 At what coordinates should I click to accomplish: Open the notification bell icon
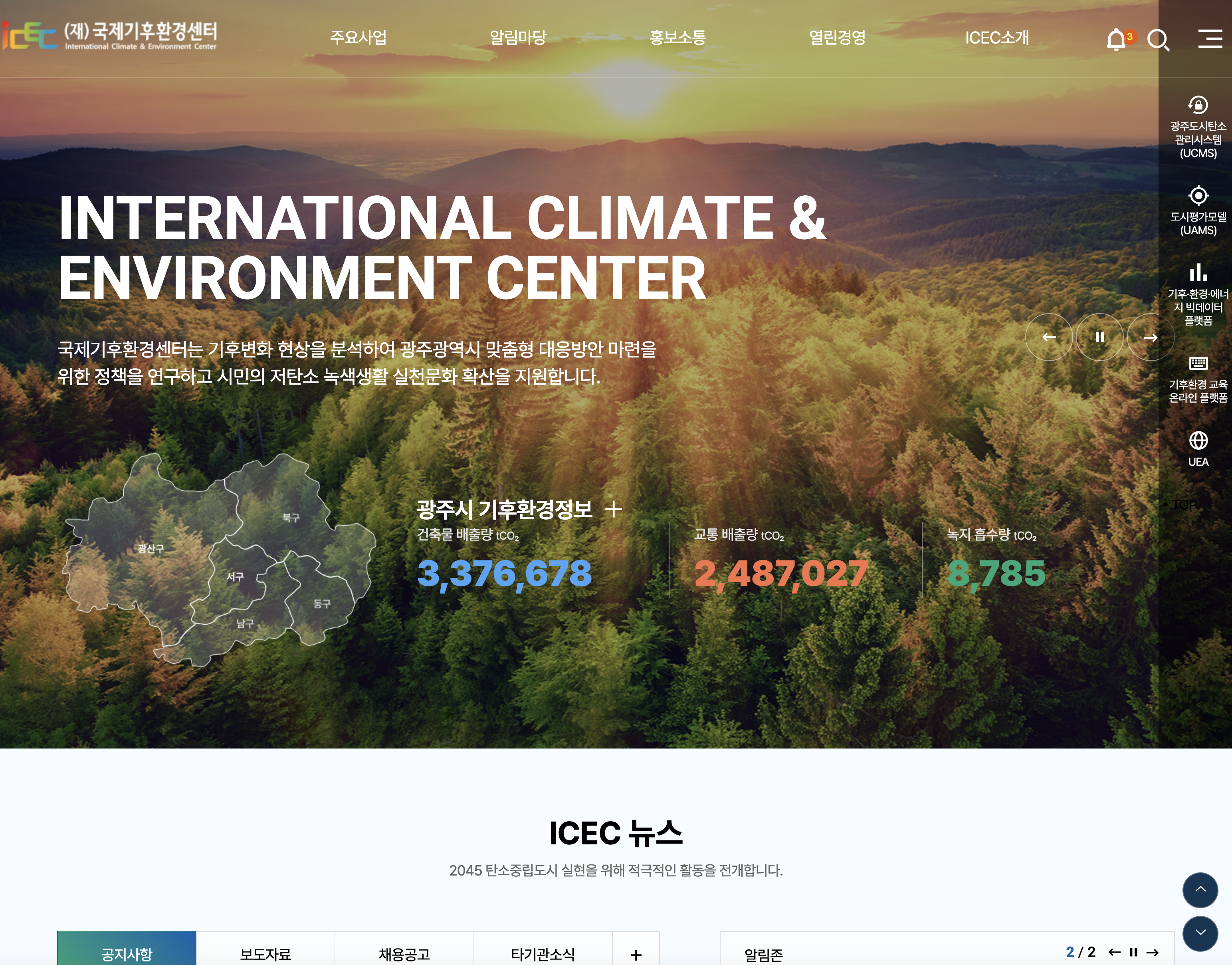tap(1116, 40)
